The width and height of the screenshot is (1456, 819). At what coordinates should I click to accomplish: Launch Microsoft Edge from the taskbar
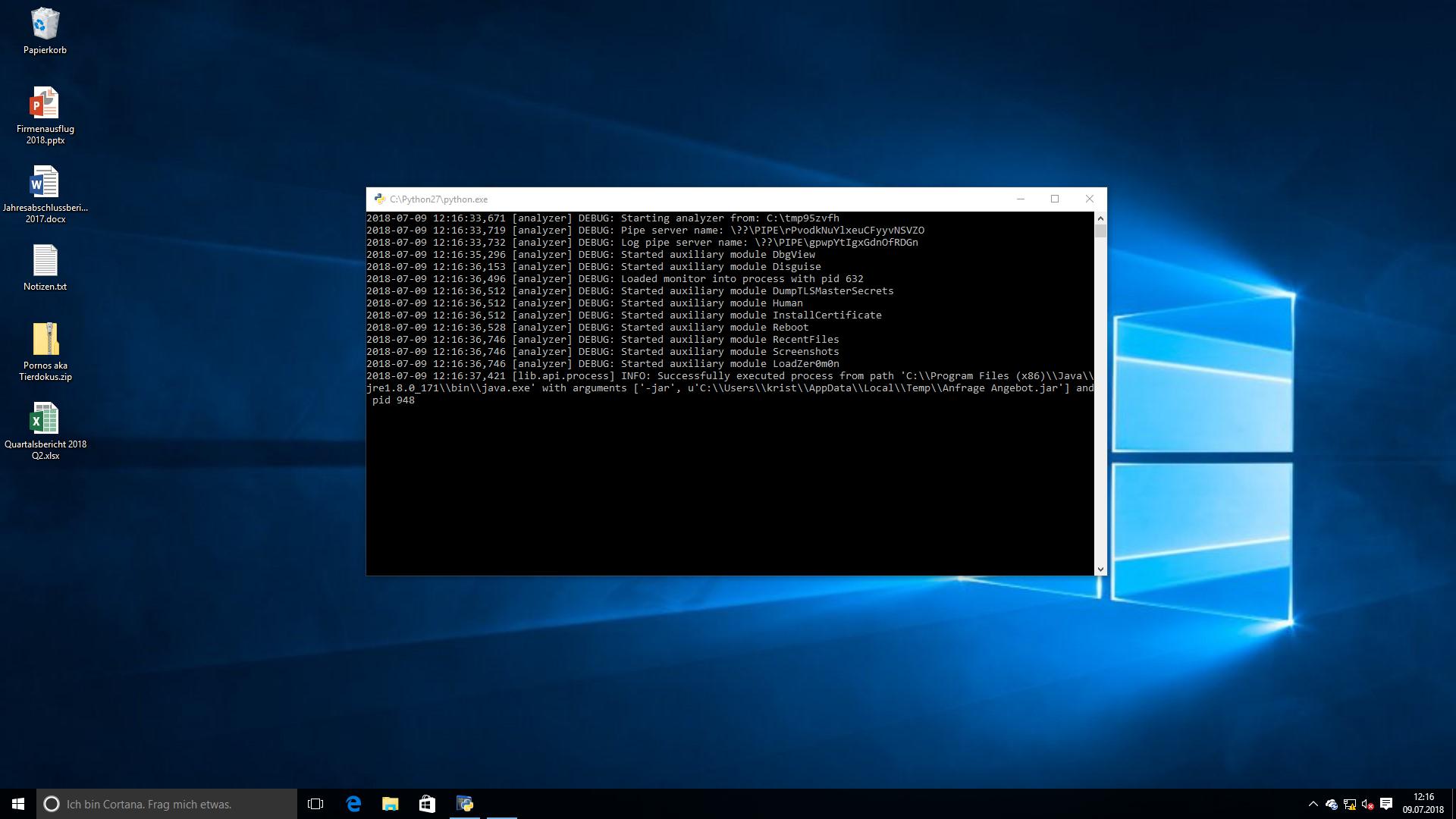pos(353,804)
